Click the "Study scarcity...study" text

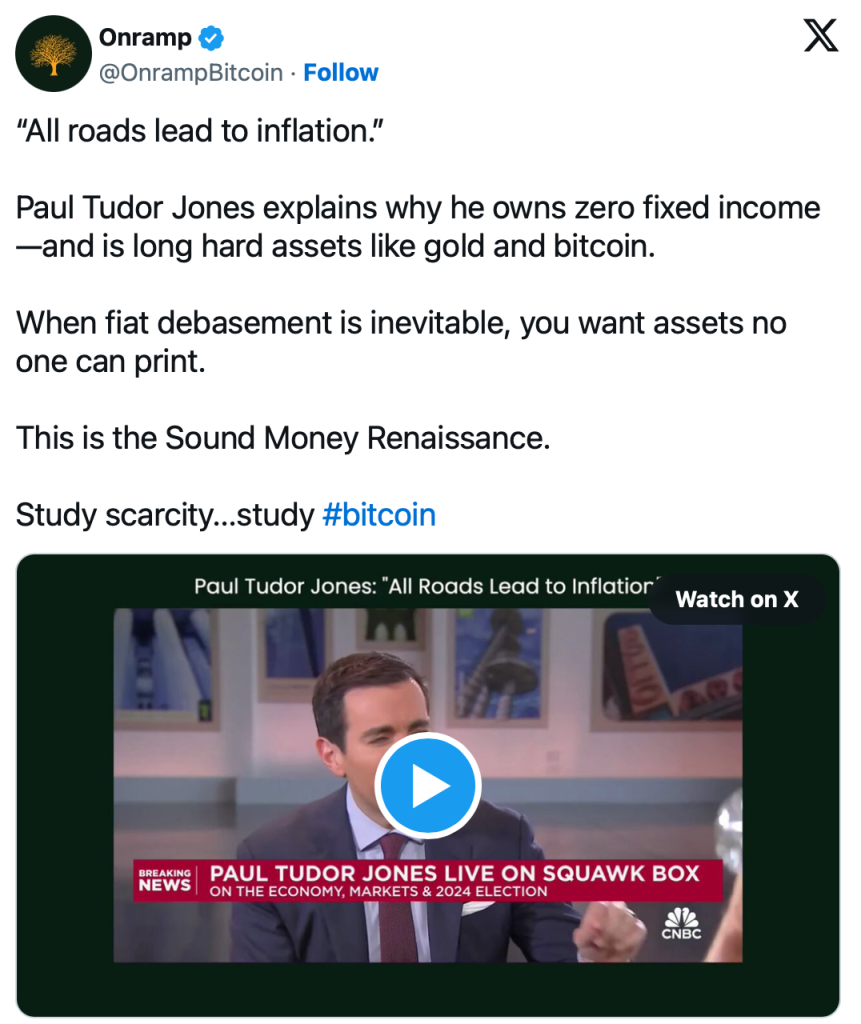click(x=165, y=515)
